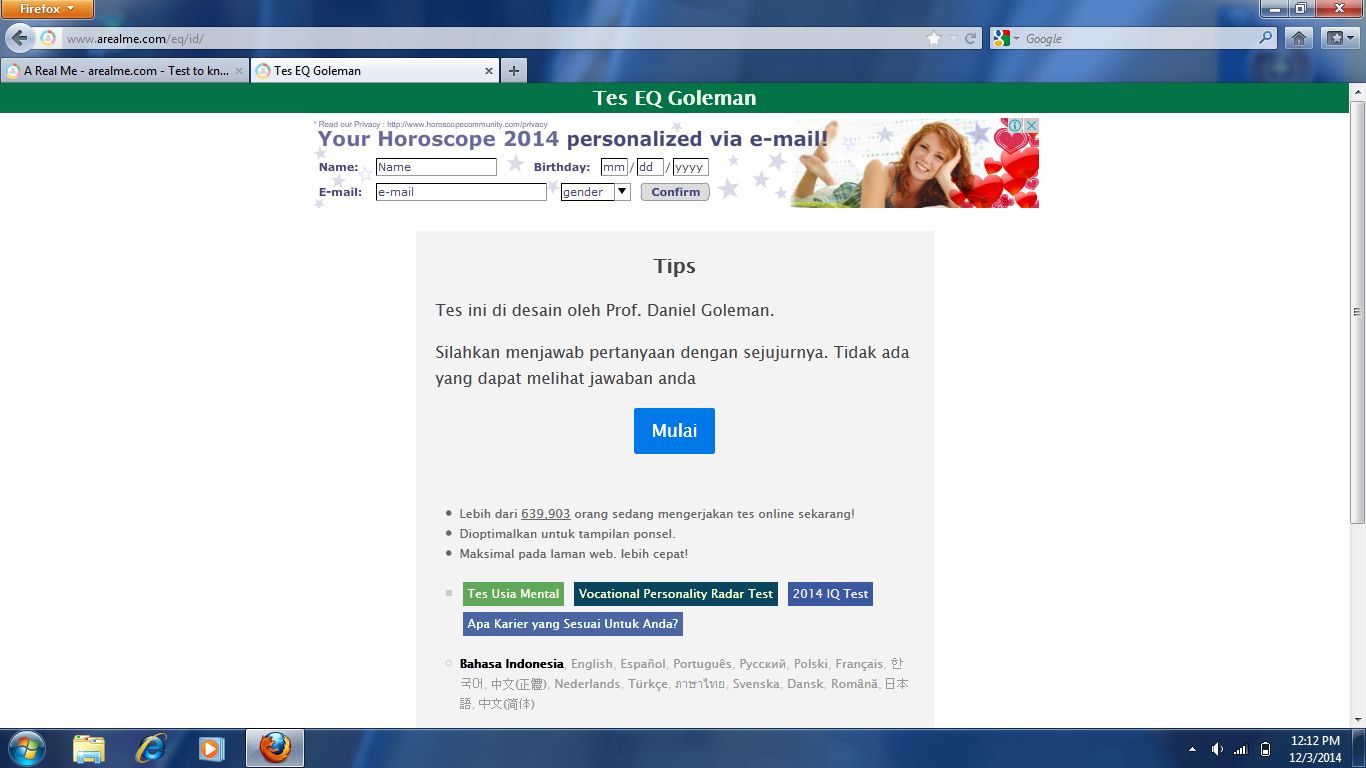Click the site identity icon beside URL
Screen dimensions: 1366x768
[47, 38]
